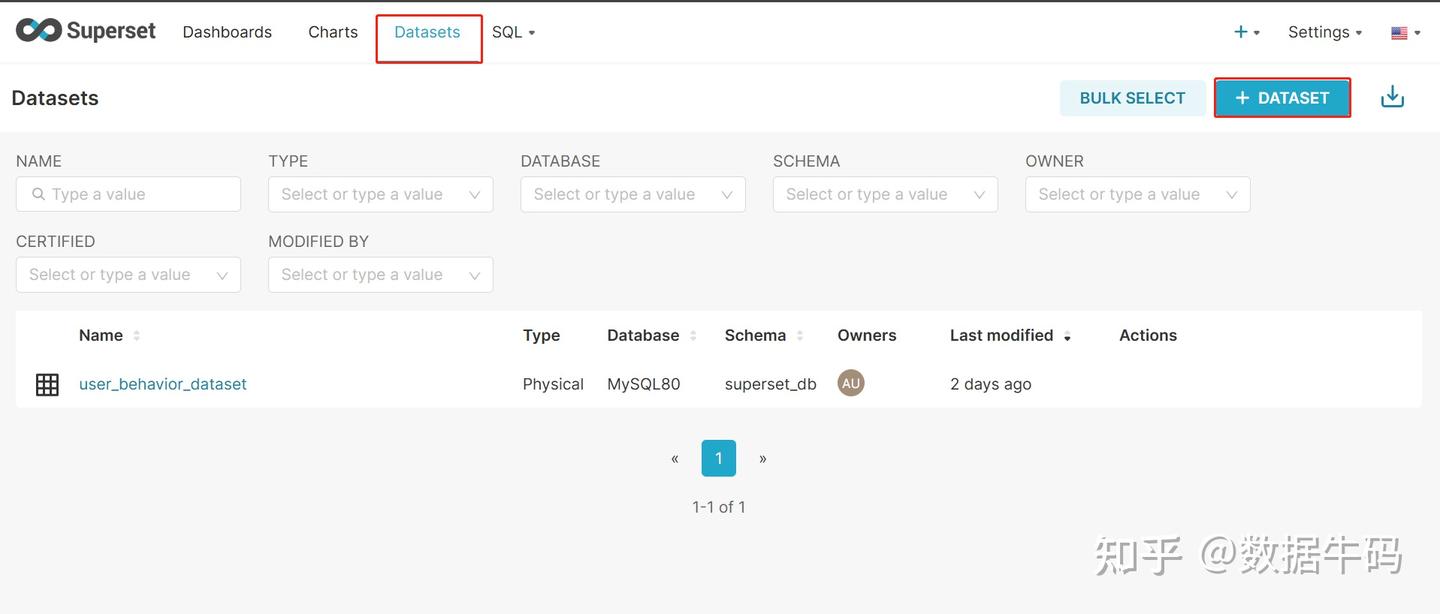
Task: Sort by Schema column header
Action: (755, 335)
